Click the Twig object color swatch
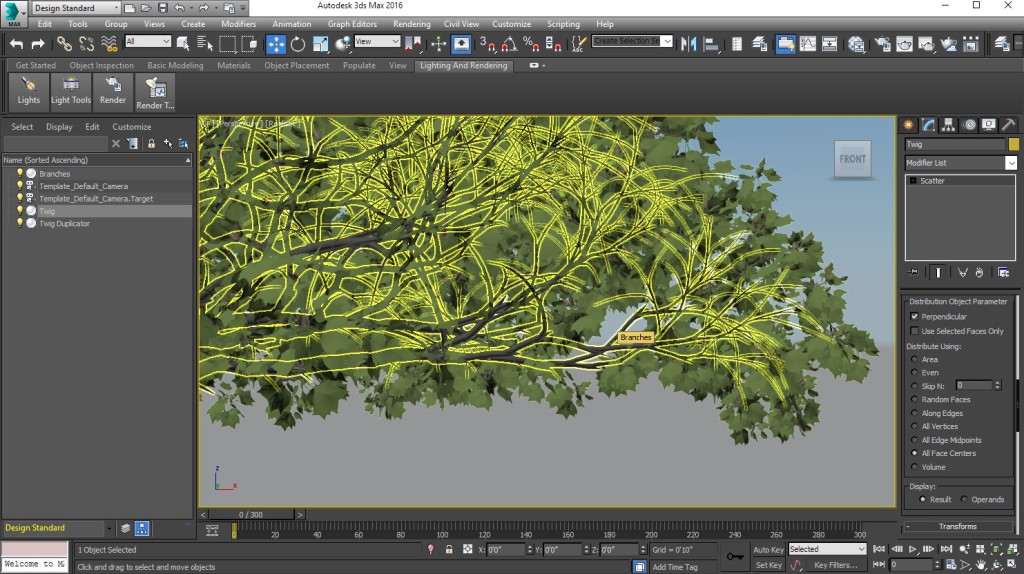The width and height of the screenshot is (1024, 574). pyautogui.click(x=1014, y=144)
